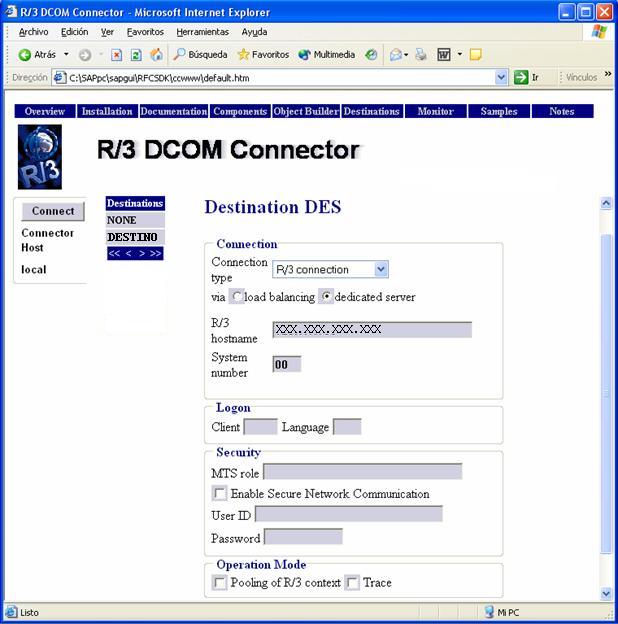The width and height of the screenshot is (618, 624).
Task: Click the Mail envelope icon
Action: 396,55
